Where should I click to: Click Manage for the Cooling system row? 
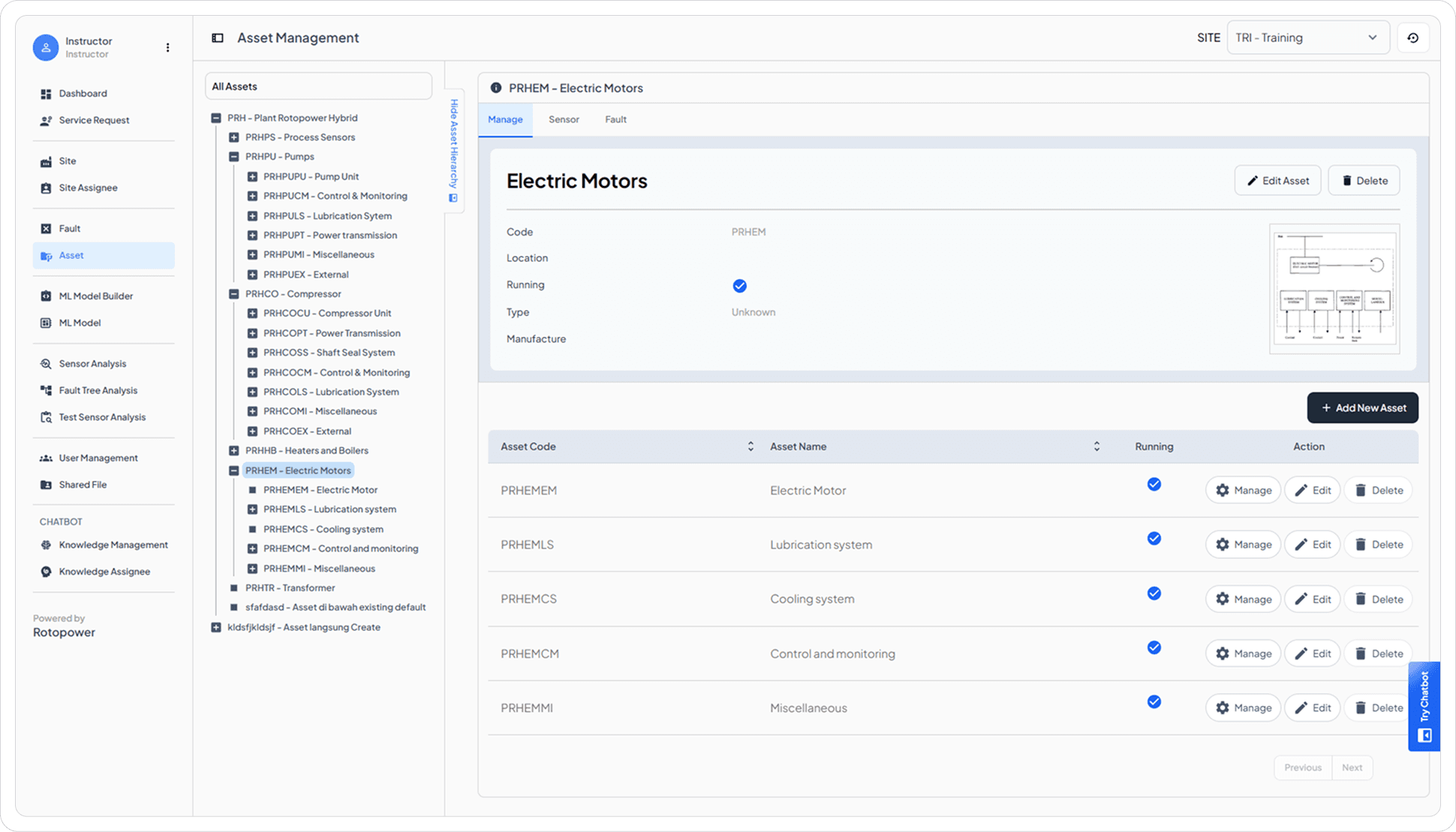tap(1243, 599)
